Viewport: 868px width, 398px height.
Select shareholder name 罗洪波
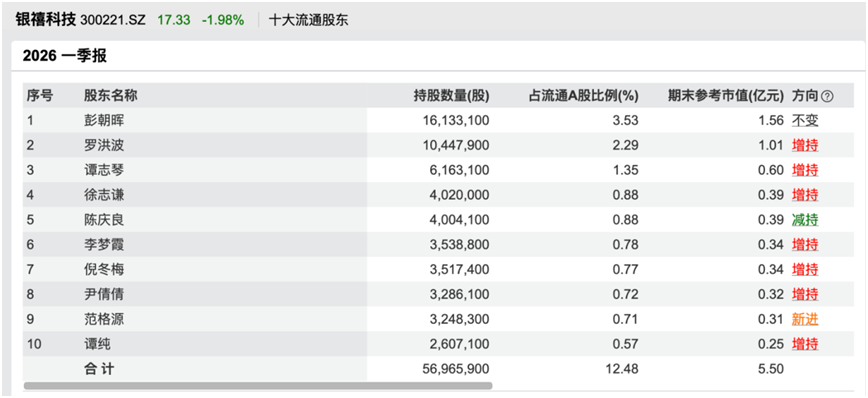pos(104,146)
